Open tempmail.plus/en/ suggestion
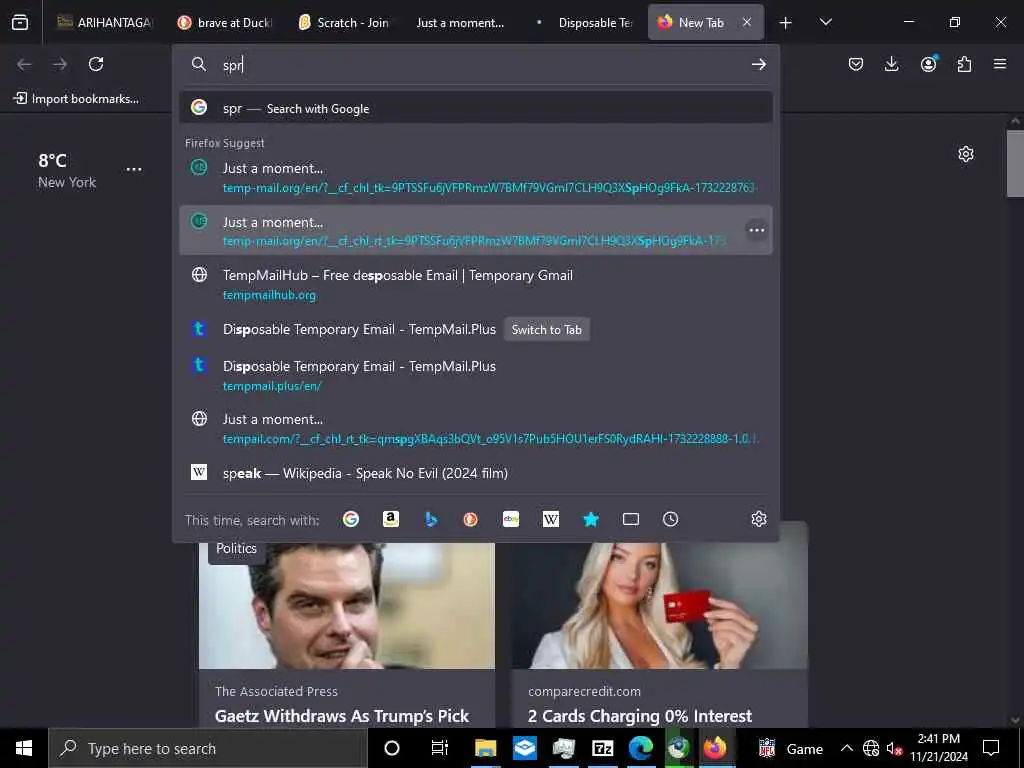The image size is (1024, 768). coord(475,376)
